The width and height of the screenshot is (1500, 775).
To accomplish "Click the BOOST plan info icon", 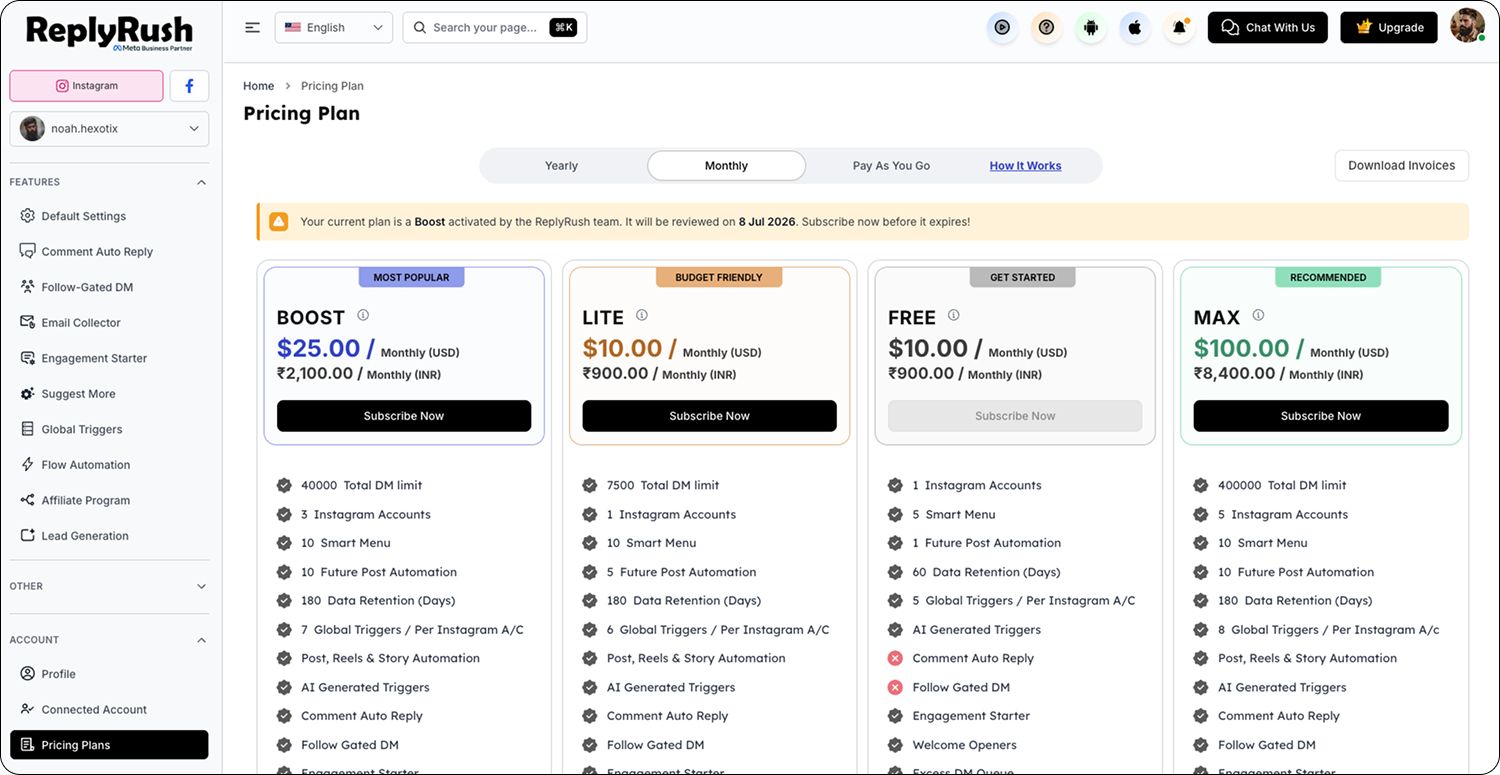I will pos(363,315).
